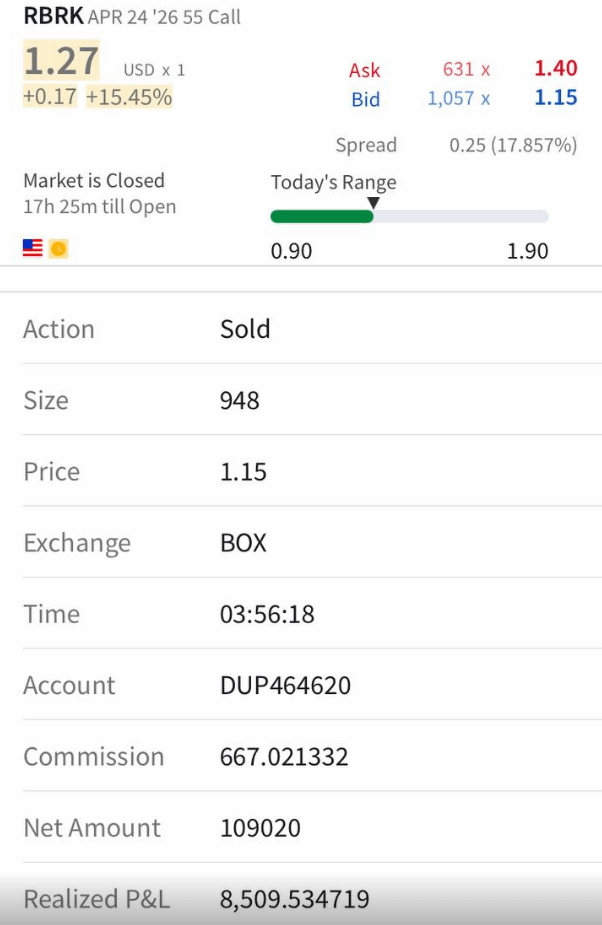Viewport: 602px width, 925px height.
Task: Select the blue bid price 1.15
Action: [556, 98]
